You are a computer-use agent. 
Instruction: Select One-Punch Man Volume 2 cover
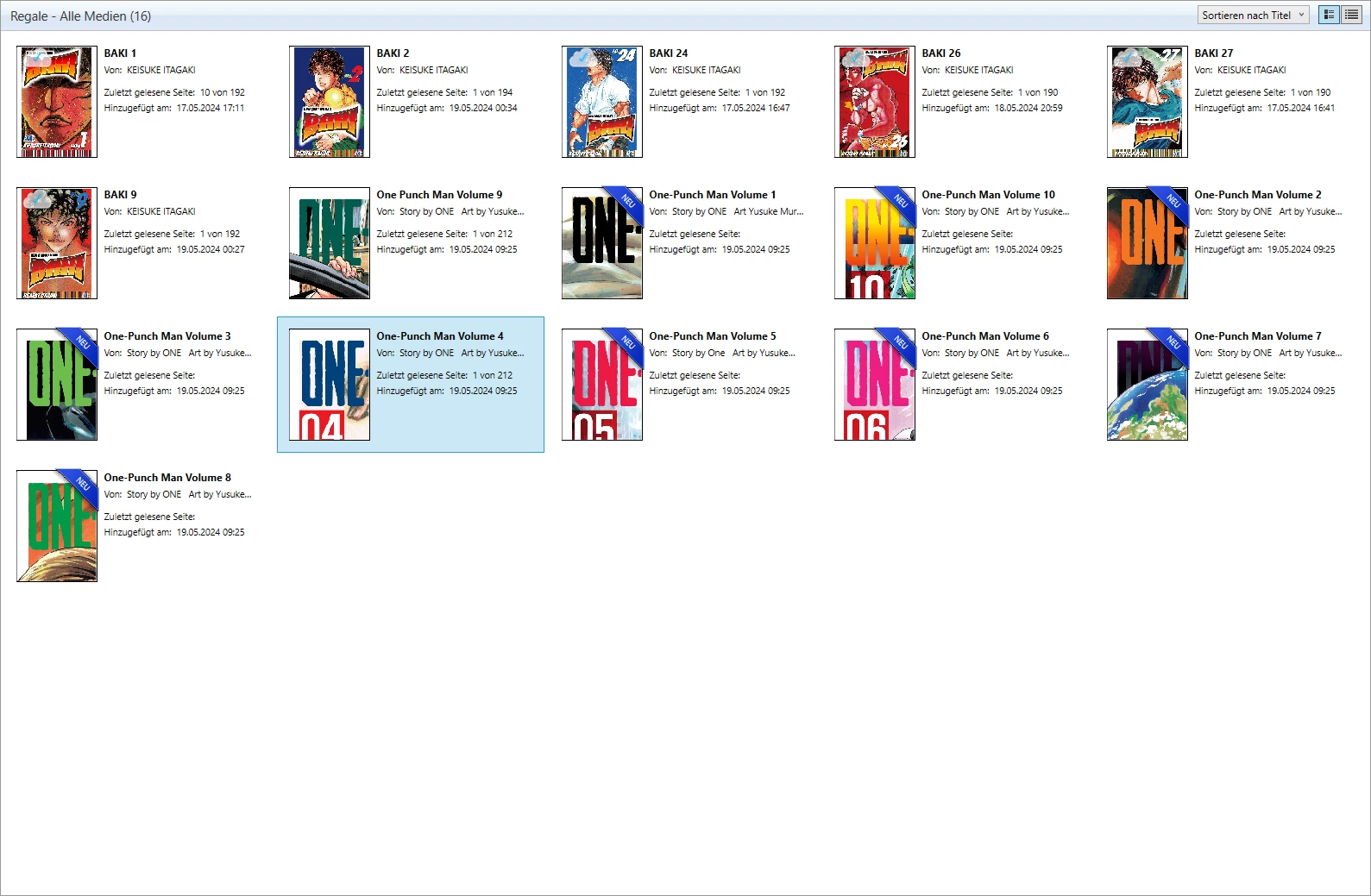point(1148,243)
